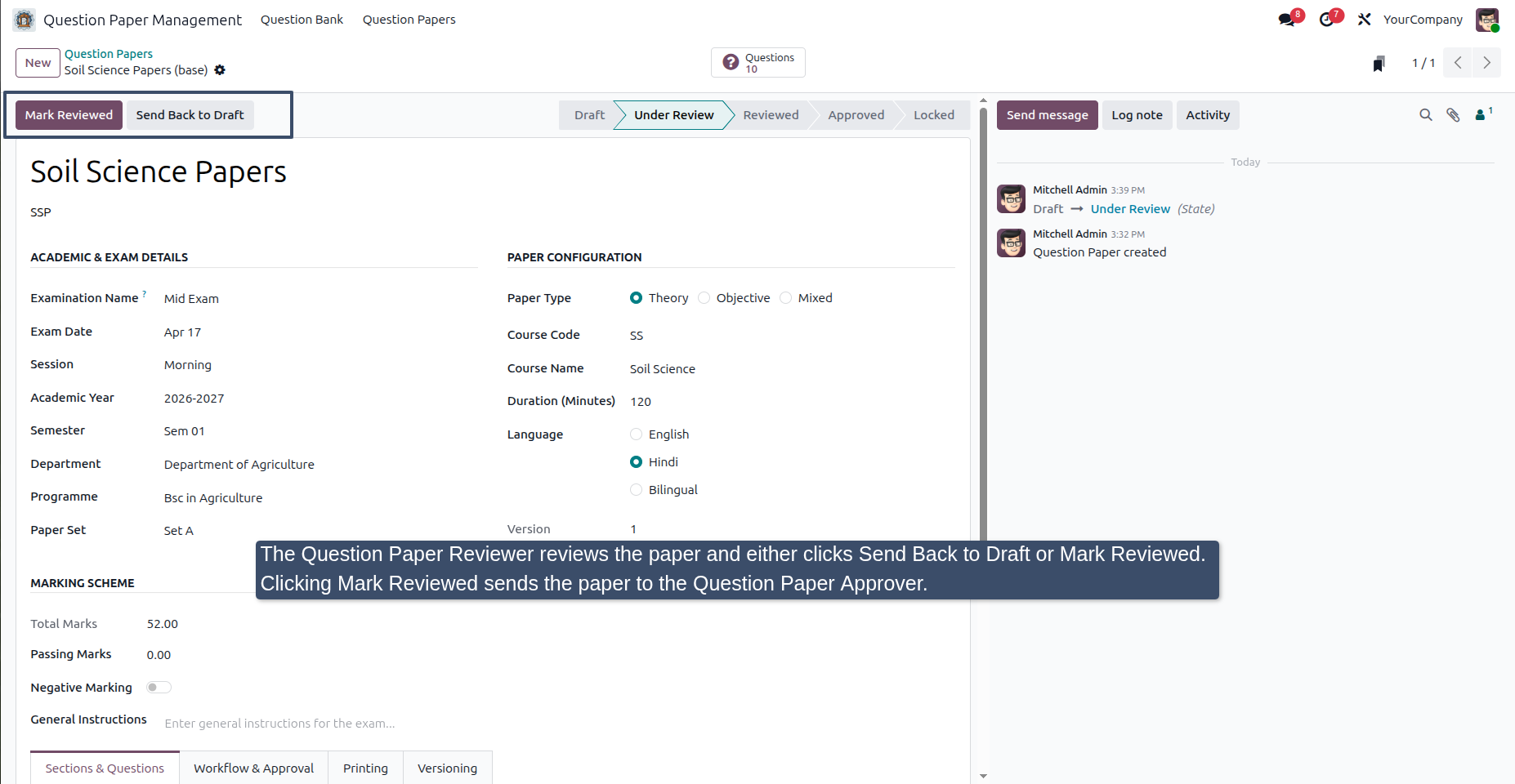Viewport: 1515px width, 784px height.
Task: Switch to the Versioning tab
Action: pyautogui.click(x=447, y=768)
